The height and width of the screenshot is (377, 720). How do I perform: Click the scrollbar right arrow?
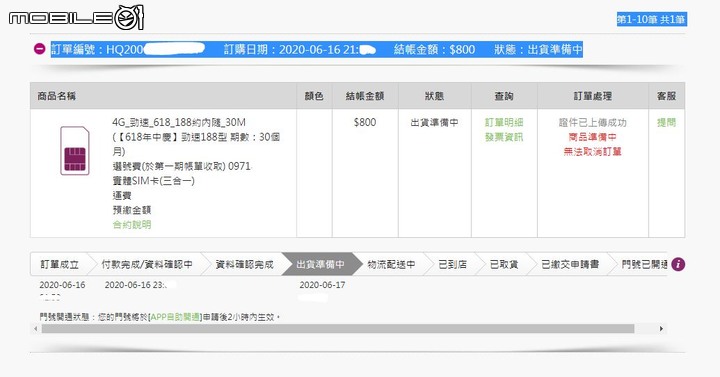tap(661, 328)
